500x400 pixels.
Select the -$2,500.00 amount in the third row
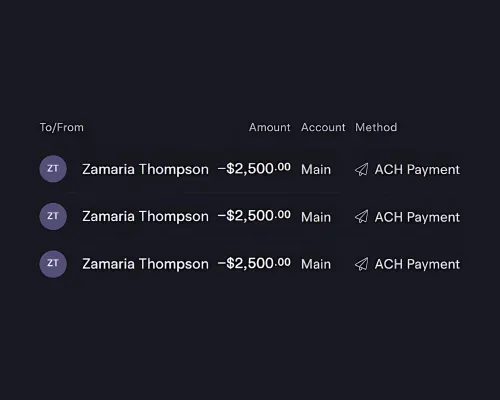(254, 263)
